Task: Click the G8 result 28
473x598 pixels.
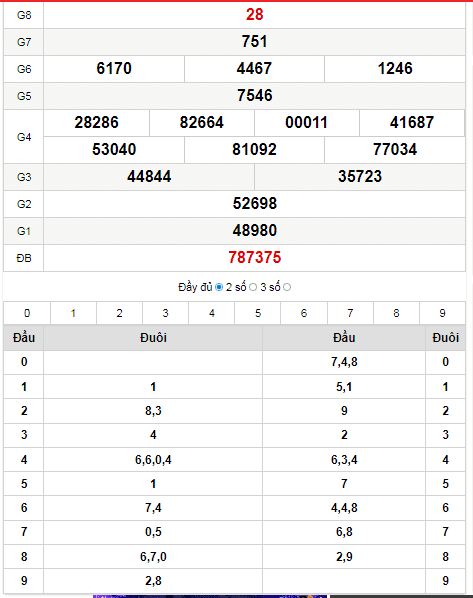Action: click(x=254, y=15)
